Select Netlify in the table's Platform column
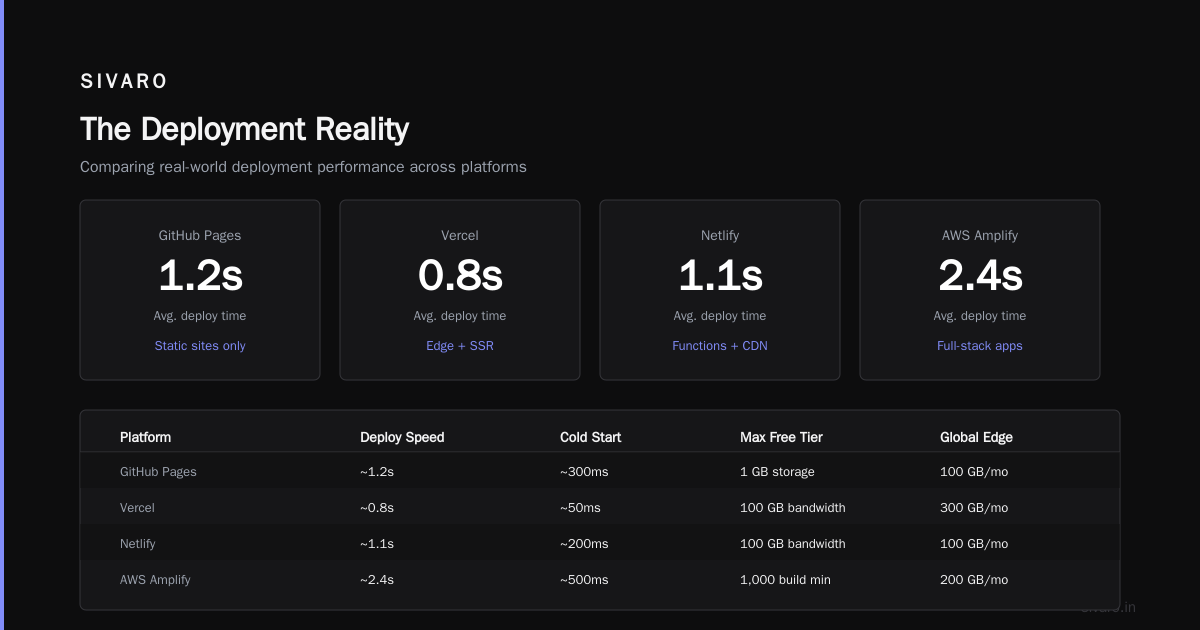The width and height of the screenshot is (1200, 630). 138,544
